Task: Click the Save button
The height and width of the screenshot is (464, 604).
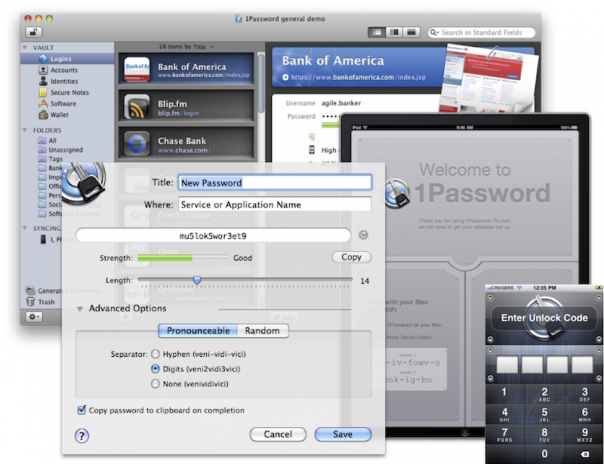Action: pyautogui.click(x=343, y=434)
